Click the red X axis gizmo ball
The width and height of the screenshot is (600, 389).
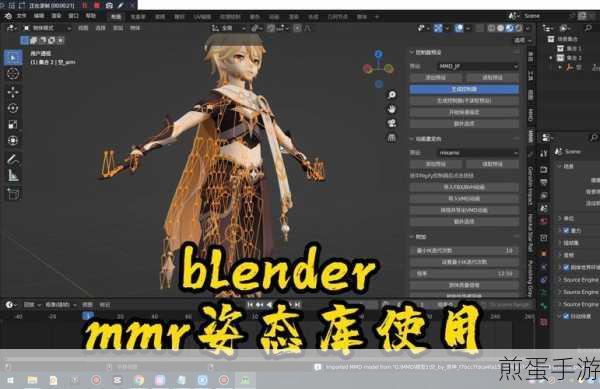point(367,69)
